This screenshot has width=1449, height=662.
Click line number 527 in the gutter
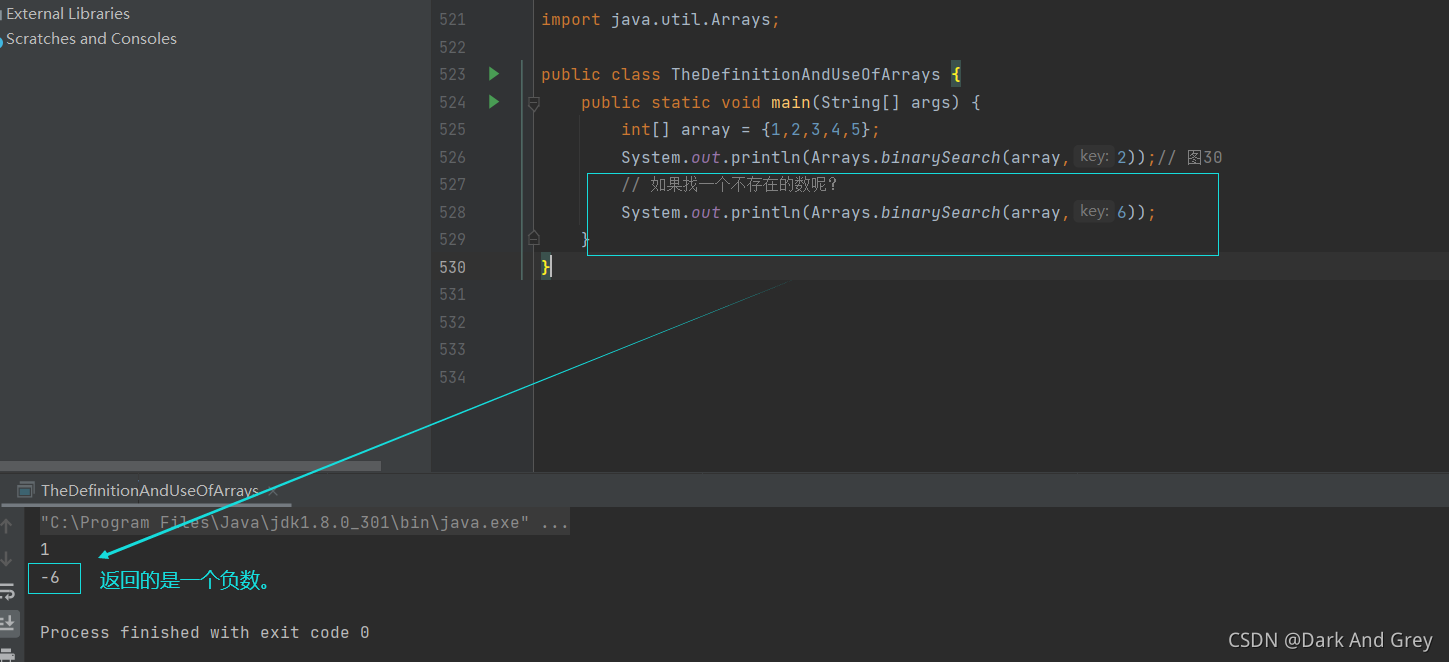(452, 185)
